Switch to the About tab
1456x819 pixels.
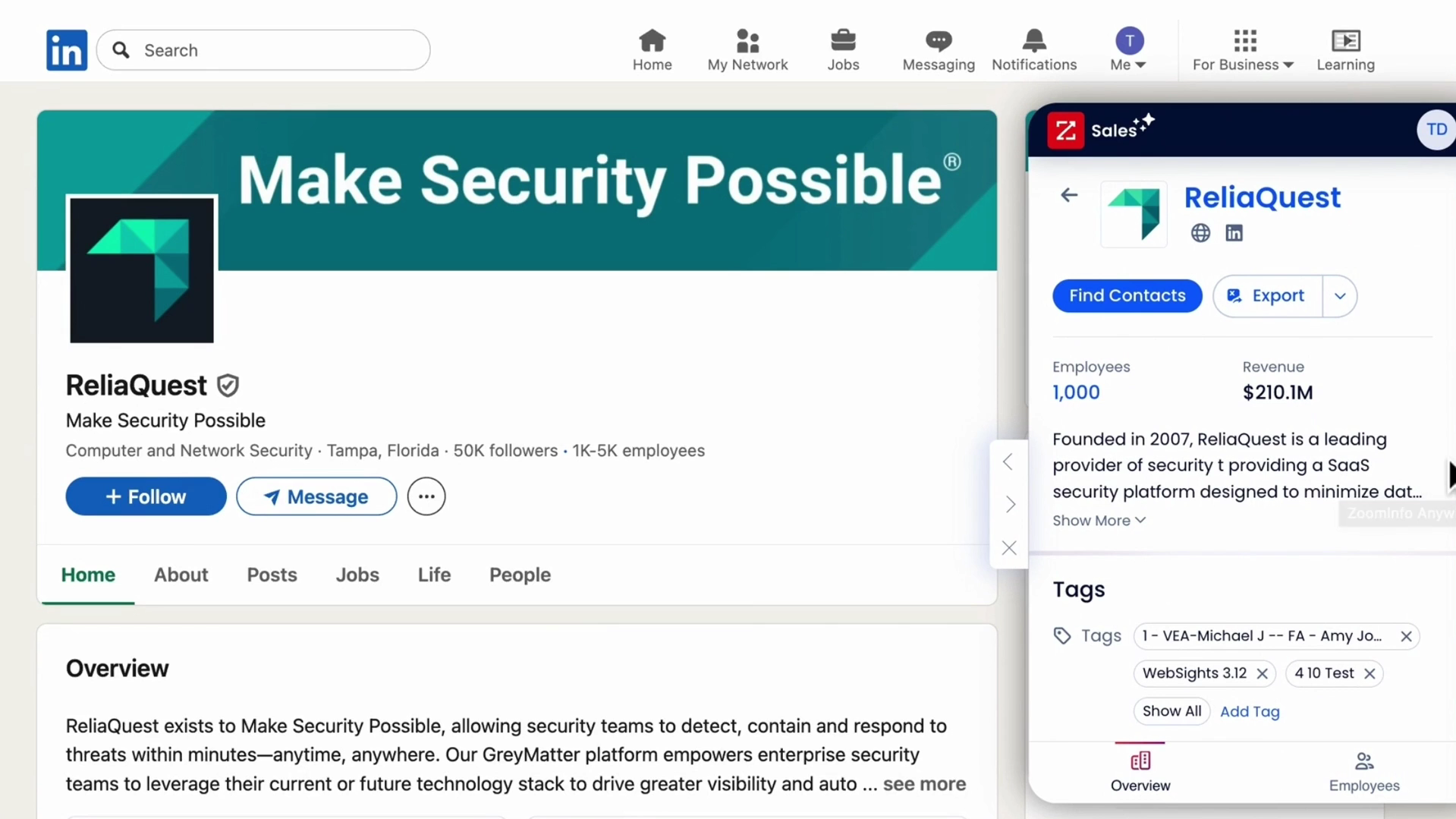[181, 575]
